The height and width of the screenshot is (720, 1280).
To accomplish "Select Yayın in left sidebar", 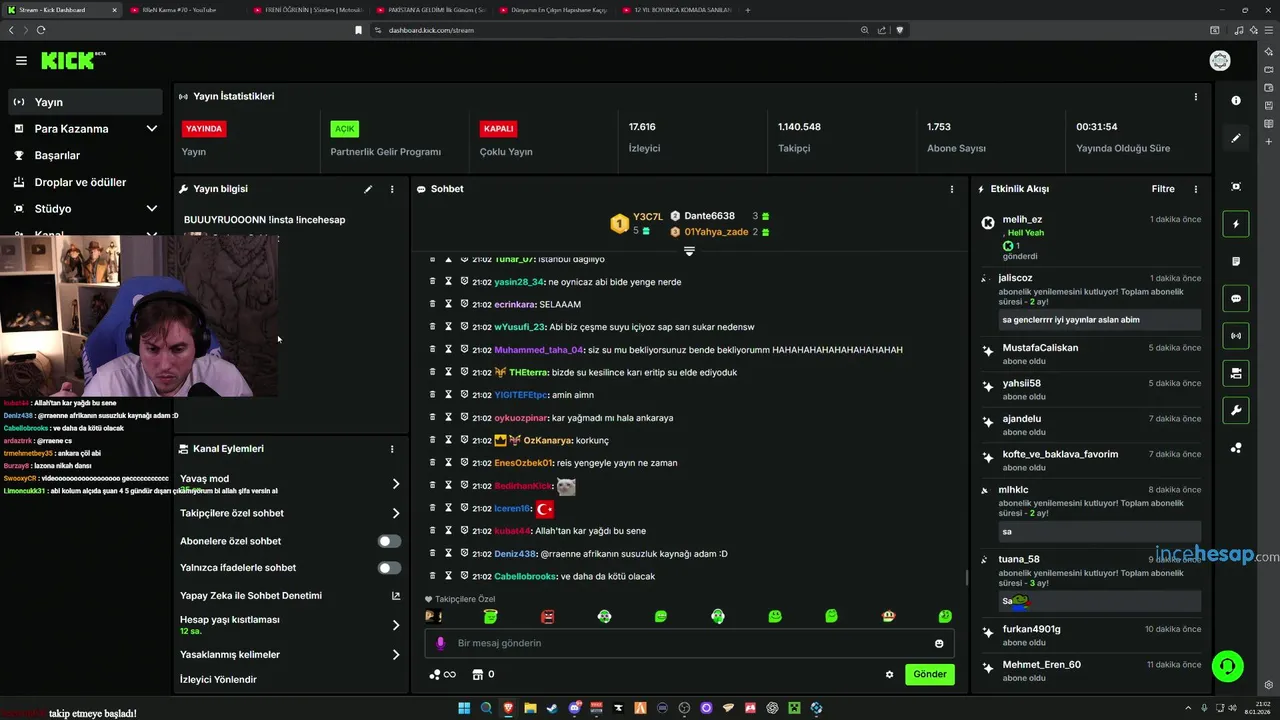I will (85, 102).
